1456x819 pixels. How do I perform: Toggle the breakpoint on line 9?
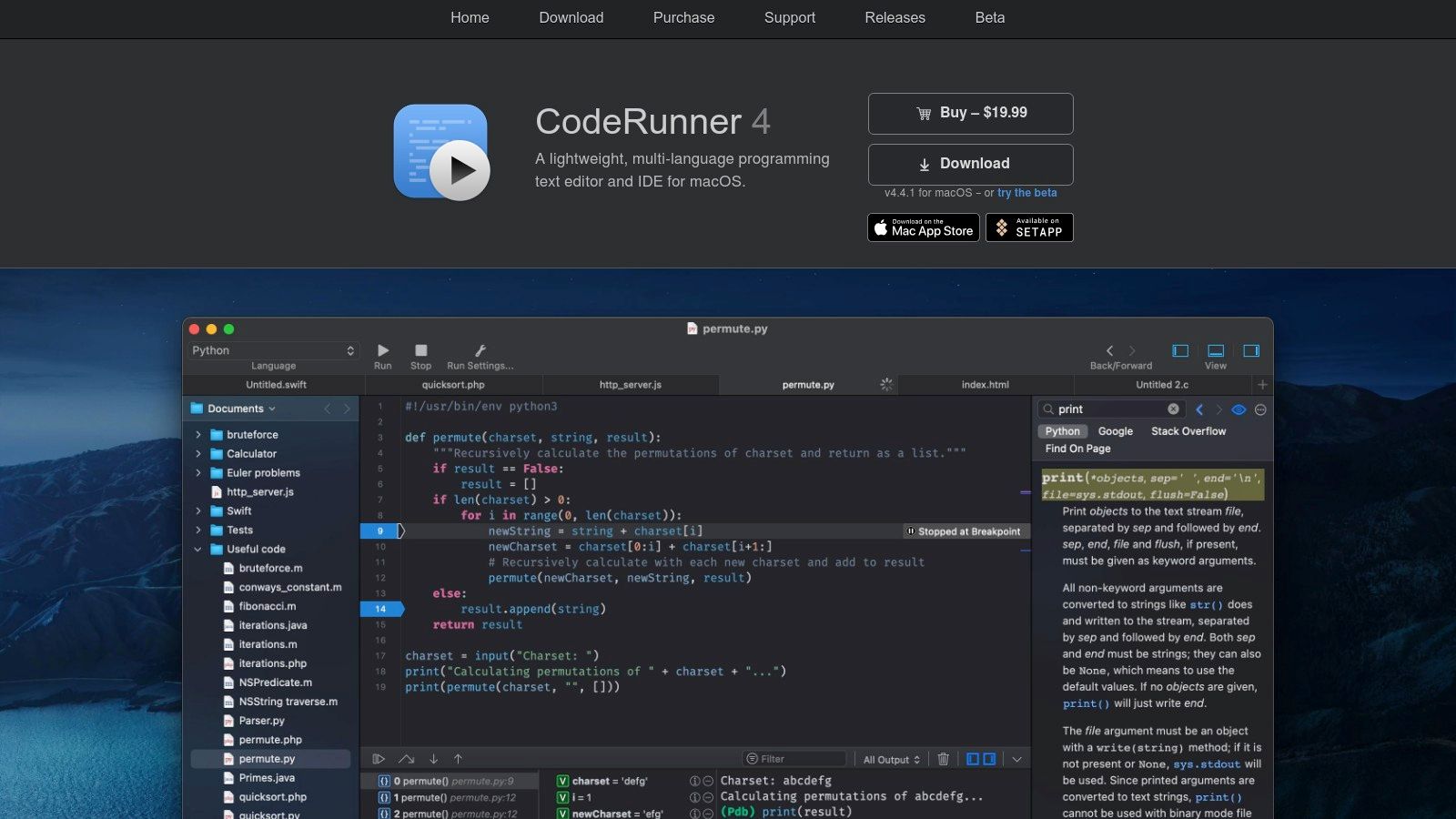click(381, 531)
